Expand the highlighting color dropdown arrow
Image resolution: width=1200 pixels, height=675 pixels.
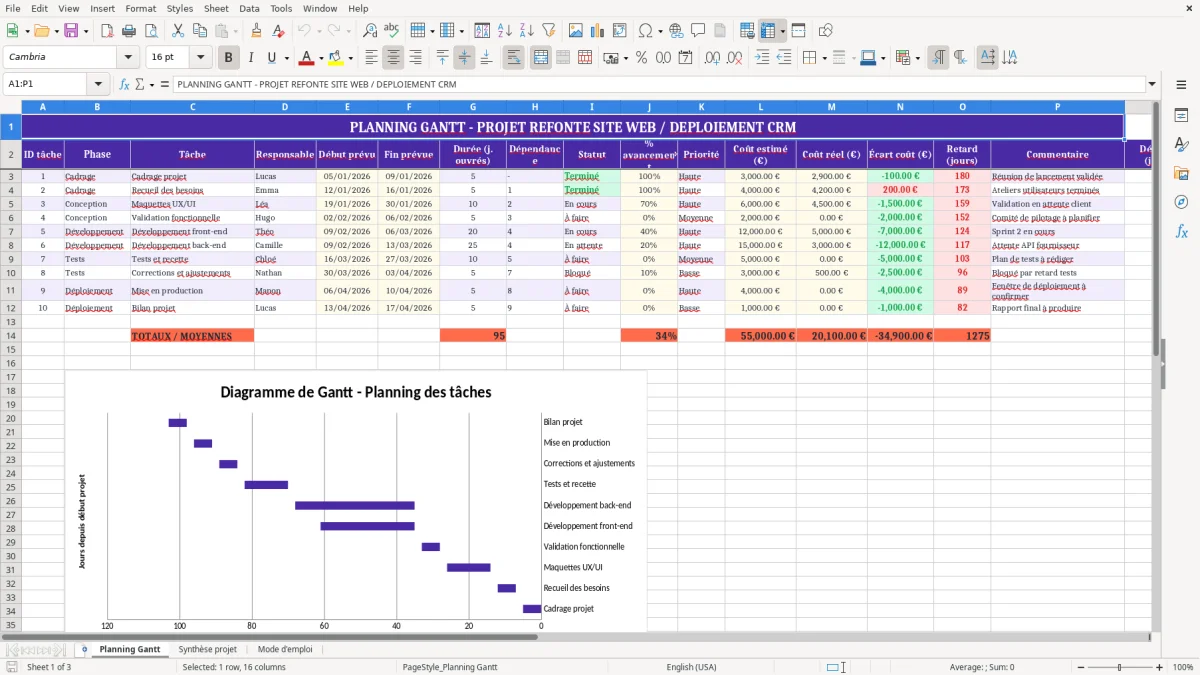pos(349,58)
